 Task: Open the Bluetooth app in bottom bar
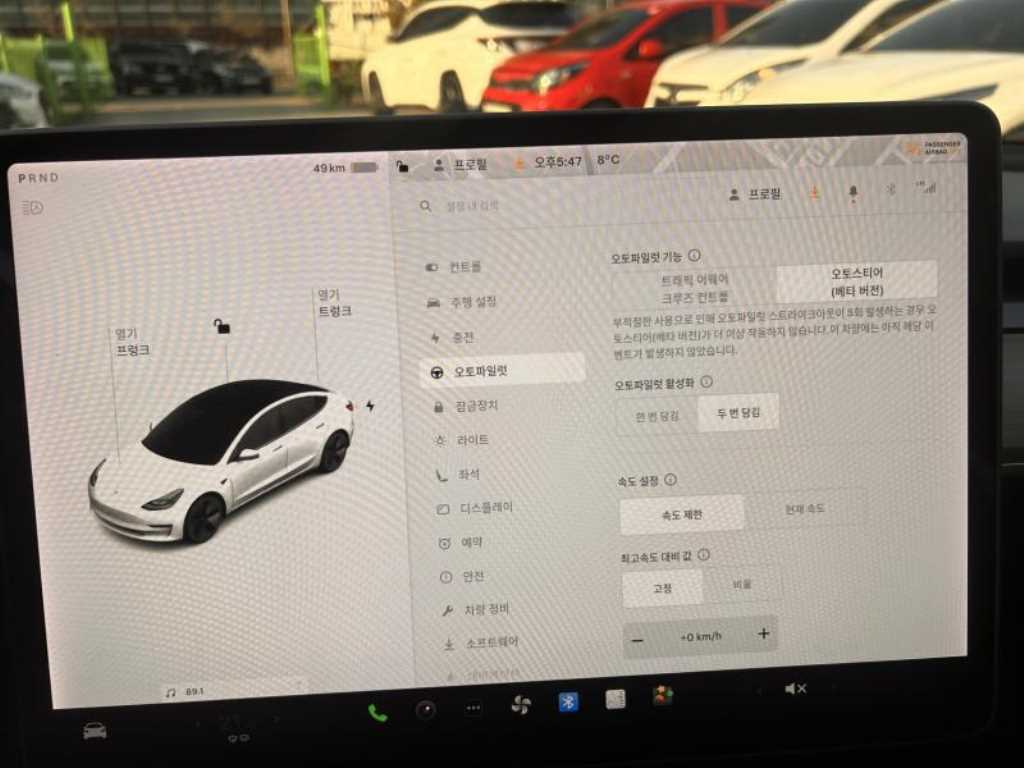[568, 702]
